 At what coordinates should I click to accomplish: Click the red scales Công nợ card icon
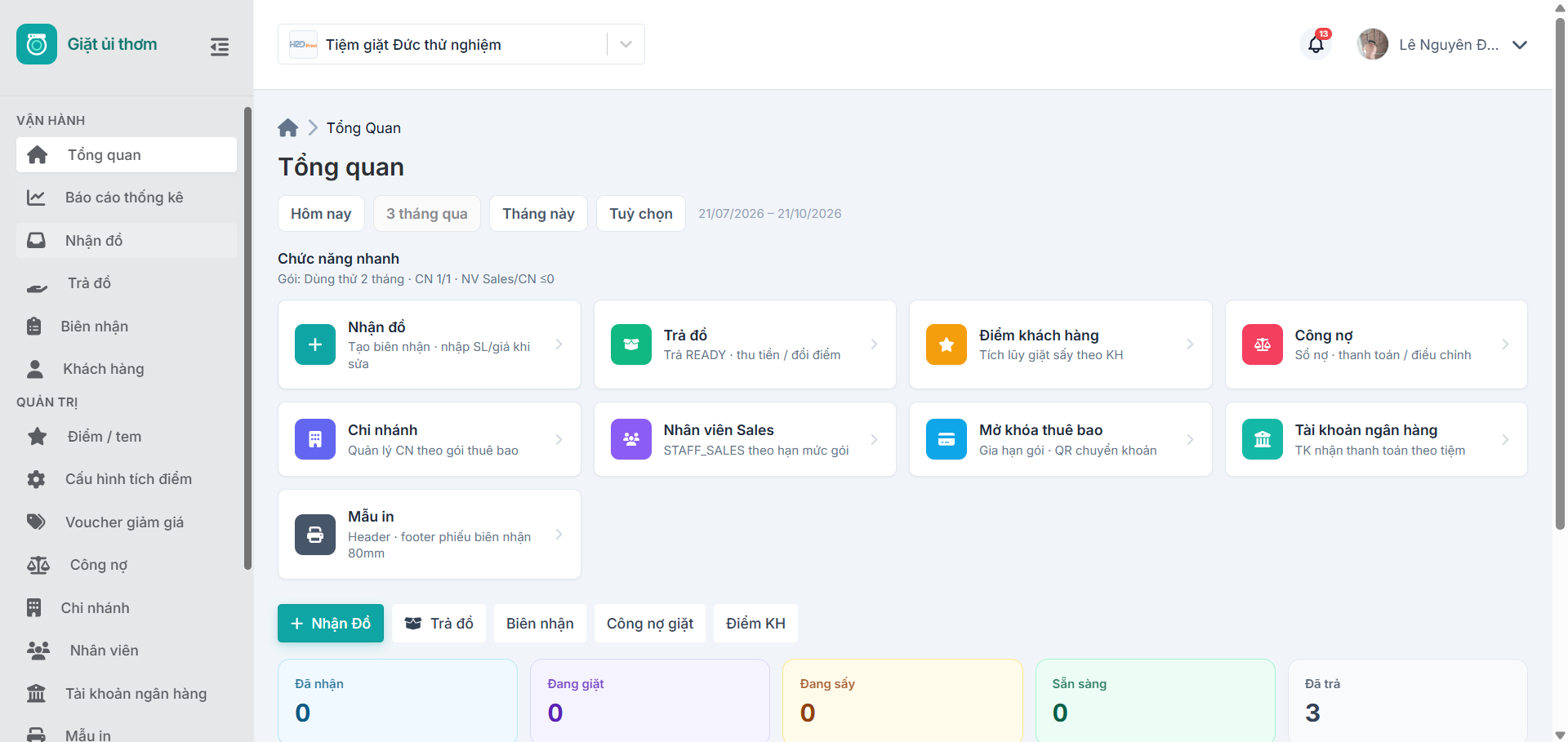point(1263,344)
